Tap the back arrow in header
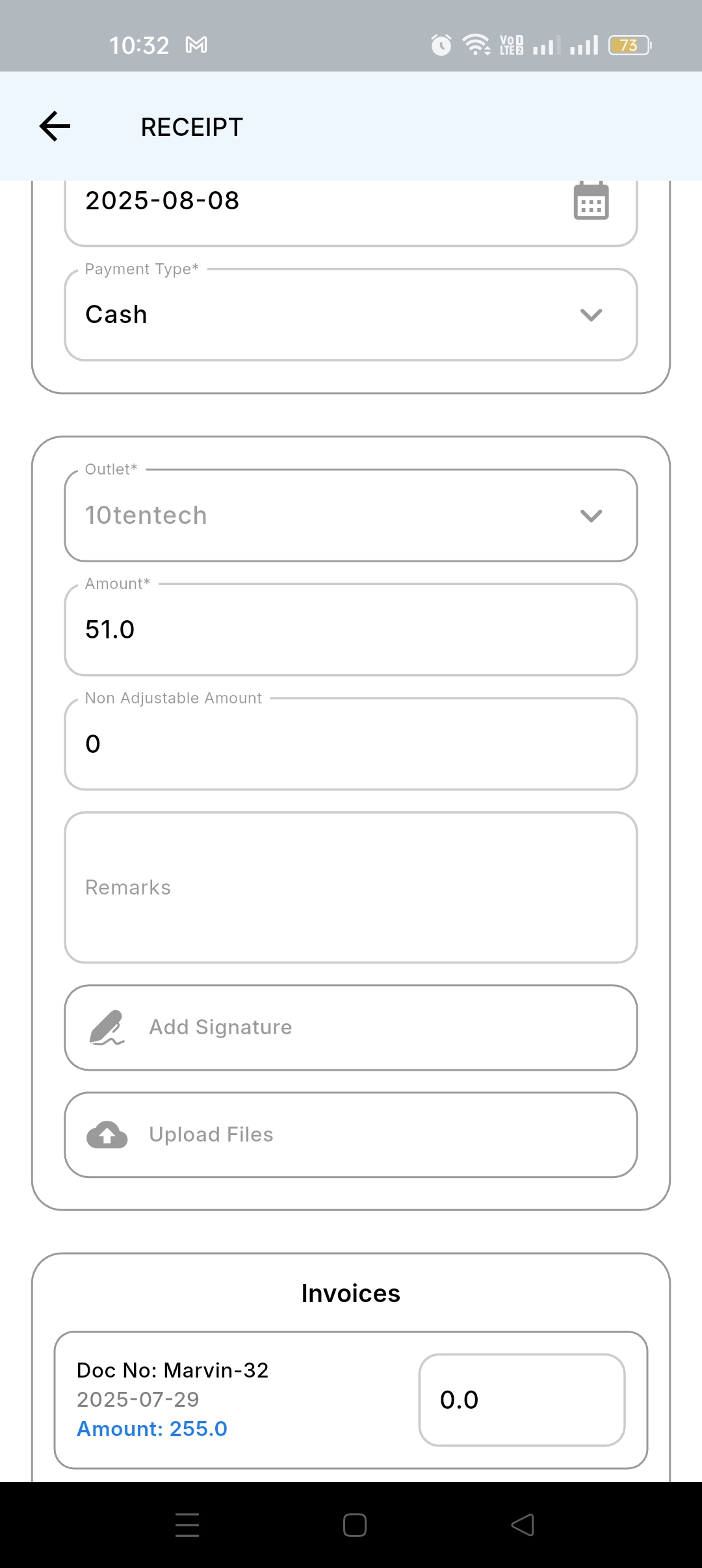Screen dimensions: 702x1568 click(55, 126)
